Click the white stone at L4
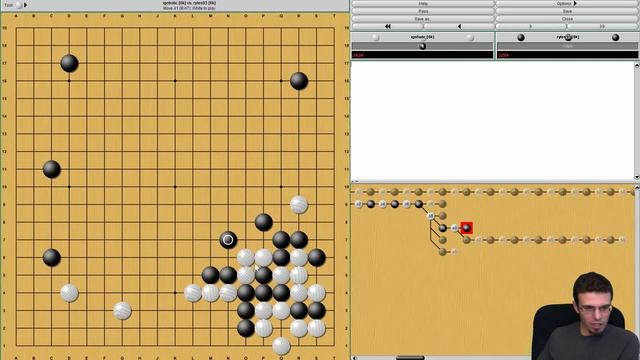 [193, 293]
